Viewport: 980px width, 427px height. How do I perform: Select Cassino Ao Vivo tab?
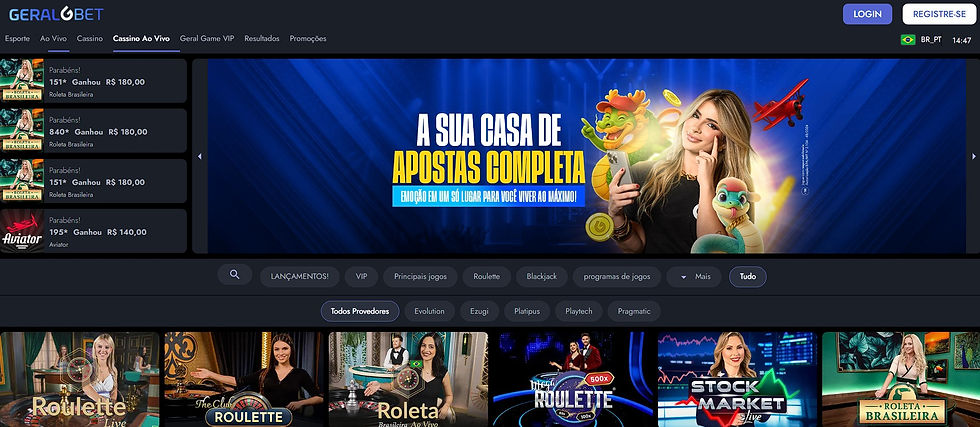(141, 38)
